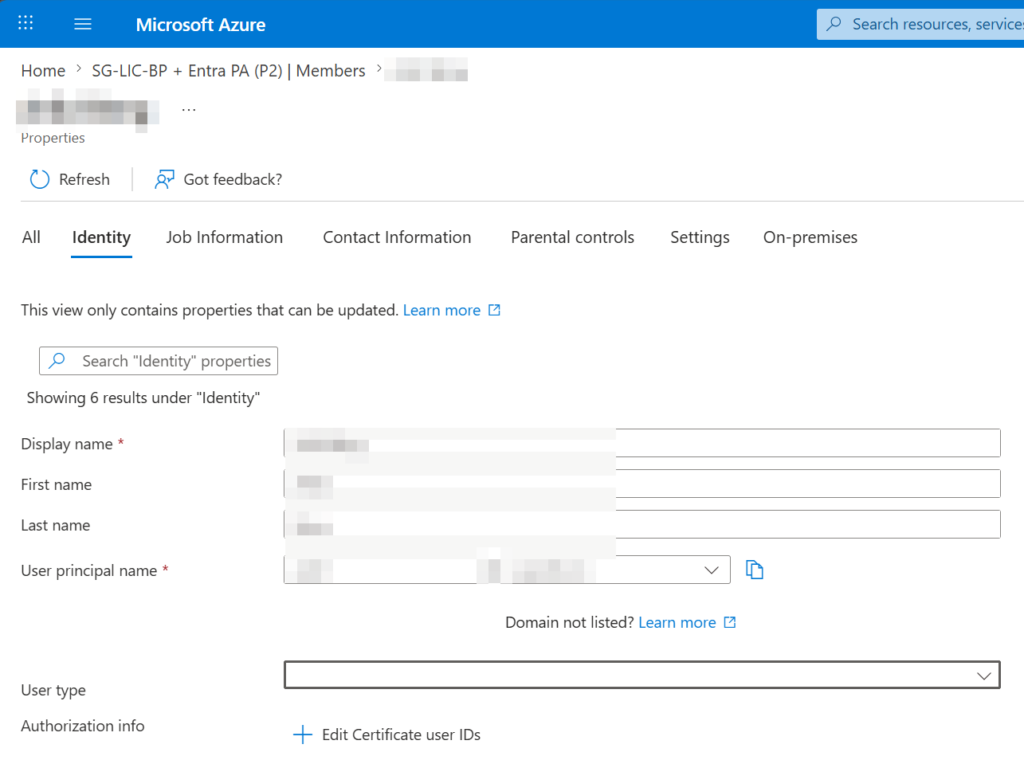This screenshot has width=1024, height=760.
Task: Click the User type label
Action: click(53, 690)
